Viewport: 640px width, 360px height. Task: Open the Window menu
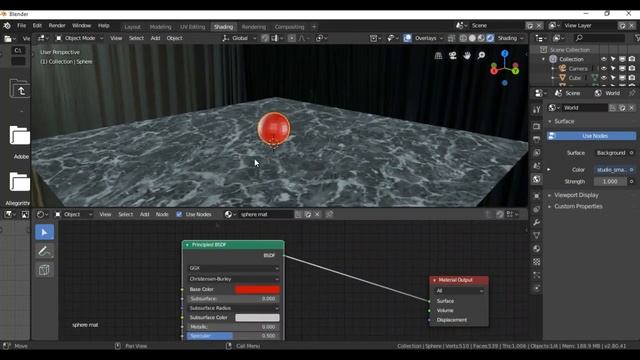pos(81,25)
